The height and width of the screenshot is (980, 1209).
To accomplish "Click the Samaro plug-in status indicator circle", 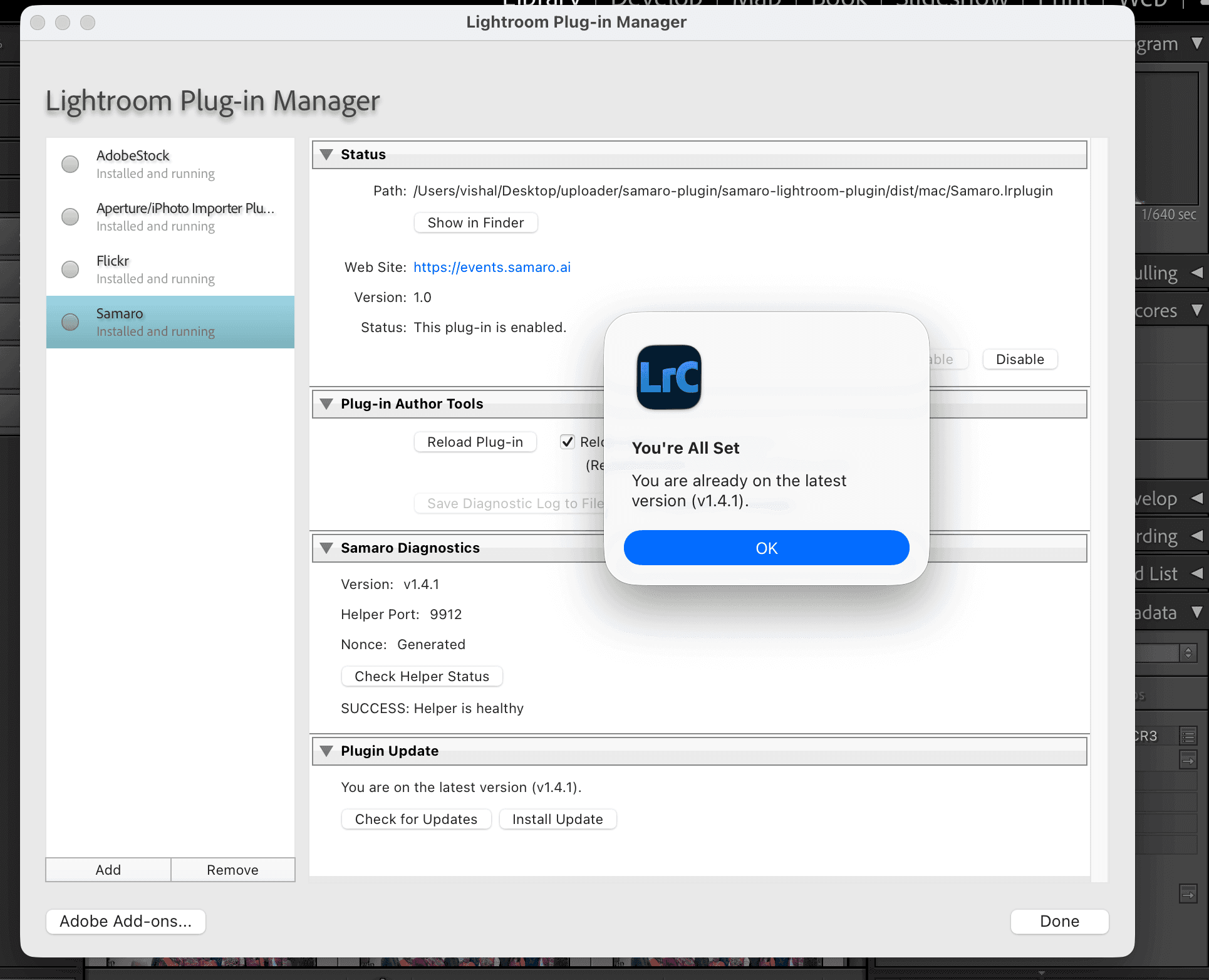I will pyautogui.click(x=70, y=322).
